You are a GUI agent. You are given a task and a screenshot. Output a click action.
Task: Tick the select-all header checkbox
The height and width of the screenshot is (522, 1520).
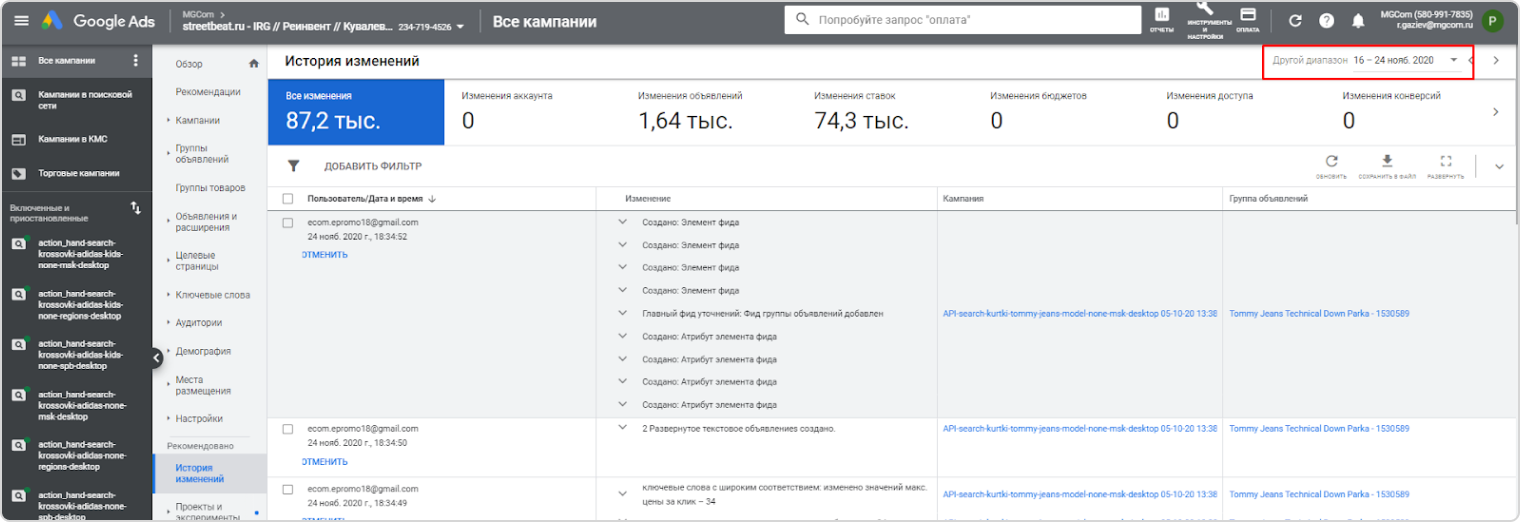[x=288, y=199]
